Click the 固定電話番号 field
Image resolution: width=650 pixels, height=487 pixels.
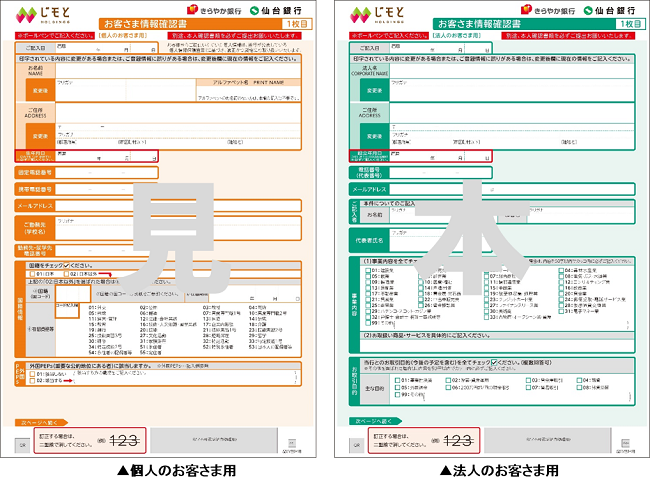pyautogui.click(x=106, y=172)
